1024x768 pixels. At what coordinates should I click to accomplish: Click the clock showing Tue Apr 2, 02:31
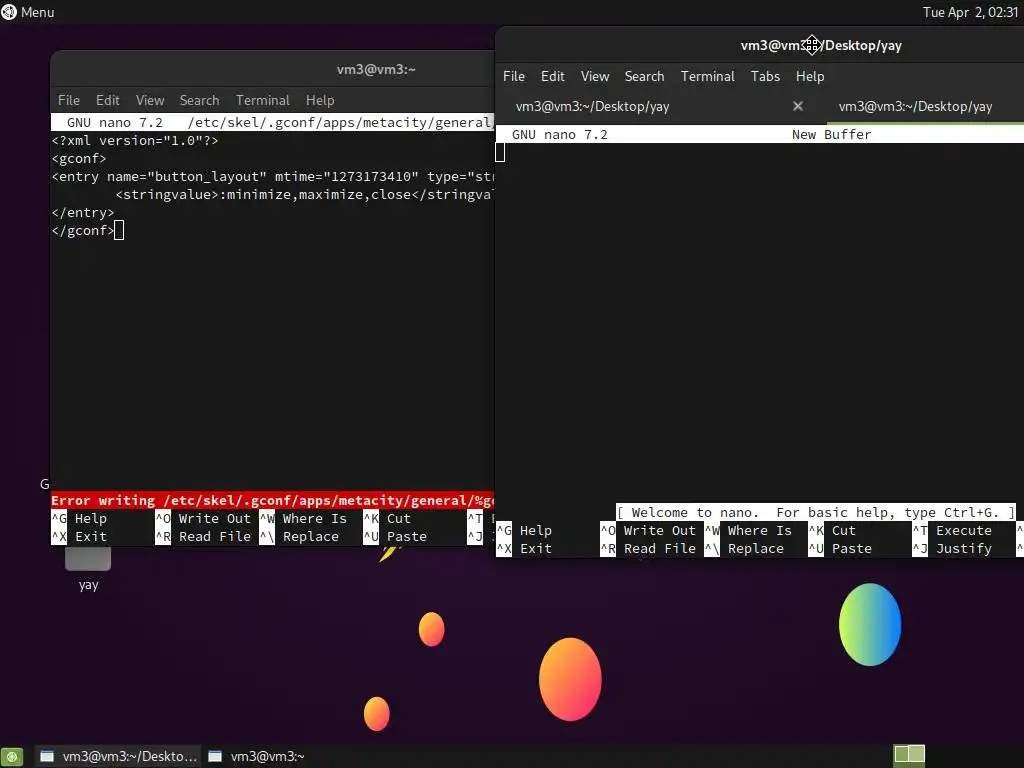click(970, 12)
